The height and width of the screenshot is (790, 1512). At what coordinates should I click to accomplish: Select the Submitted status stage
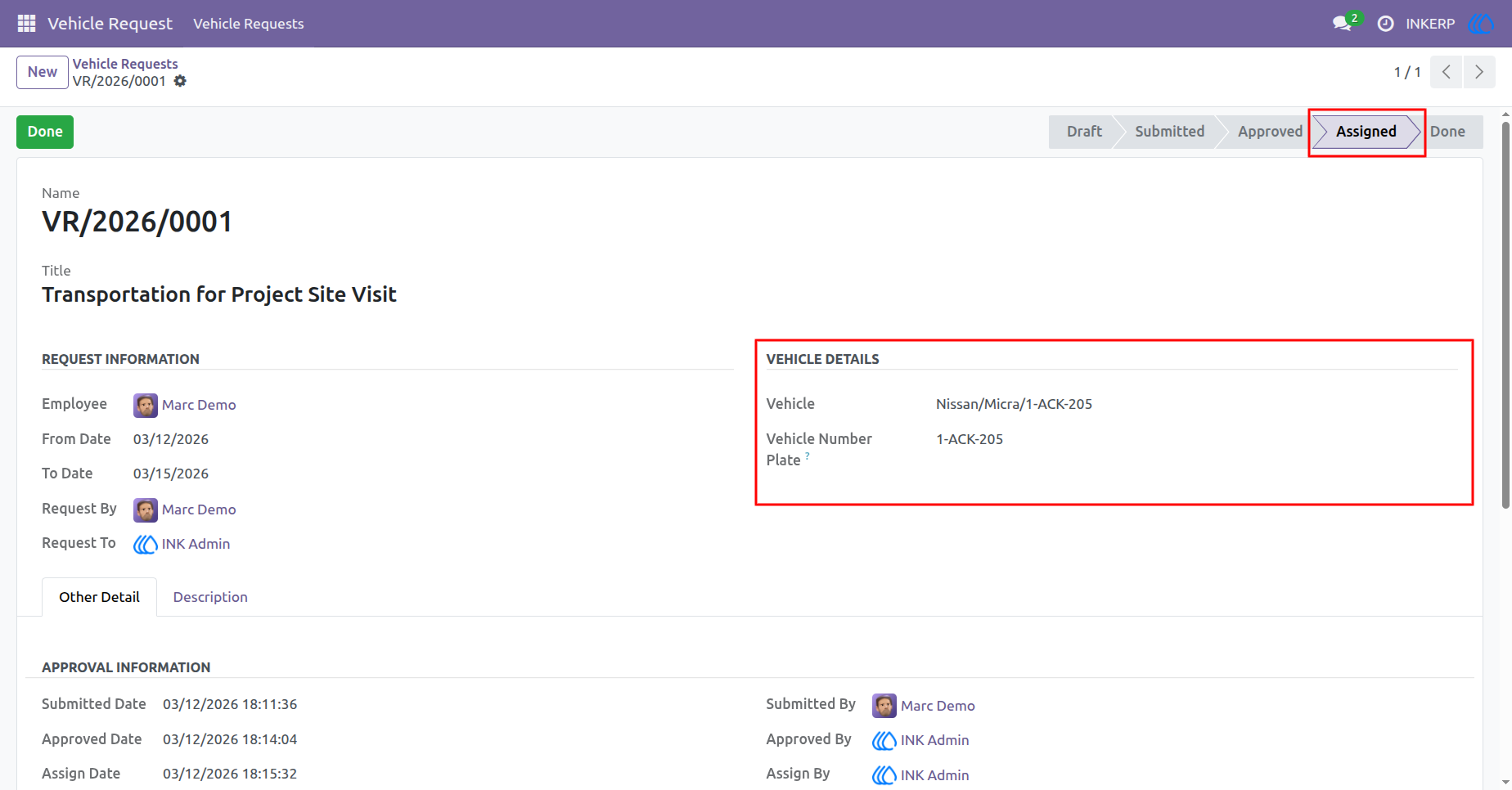[1169, 132]
